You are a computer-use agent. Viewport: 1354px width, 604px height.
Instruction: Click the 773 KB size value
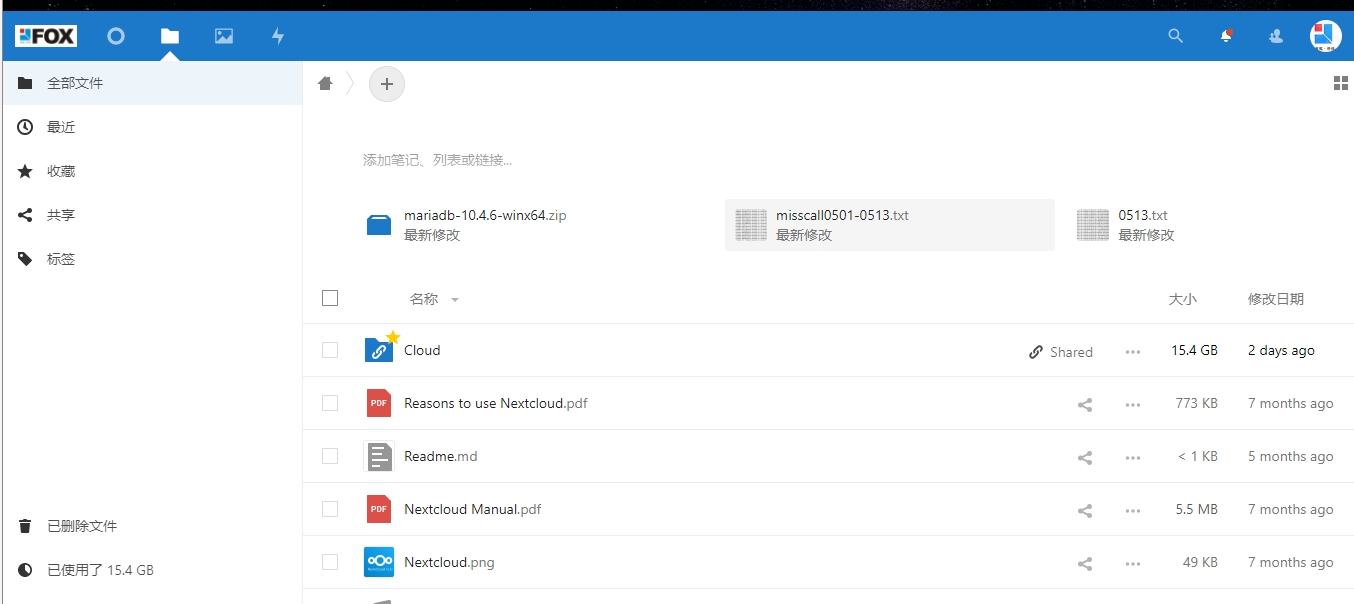pos(1196,403)
